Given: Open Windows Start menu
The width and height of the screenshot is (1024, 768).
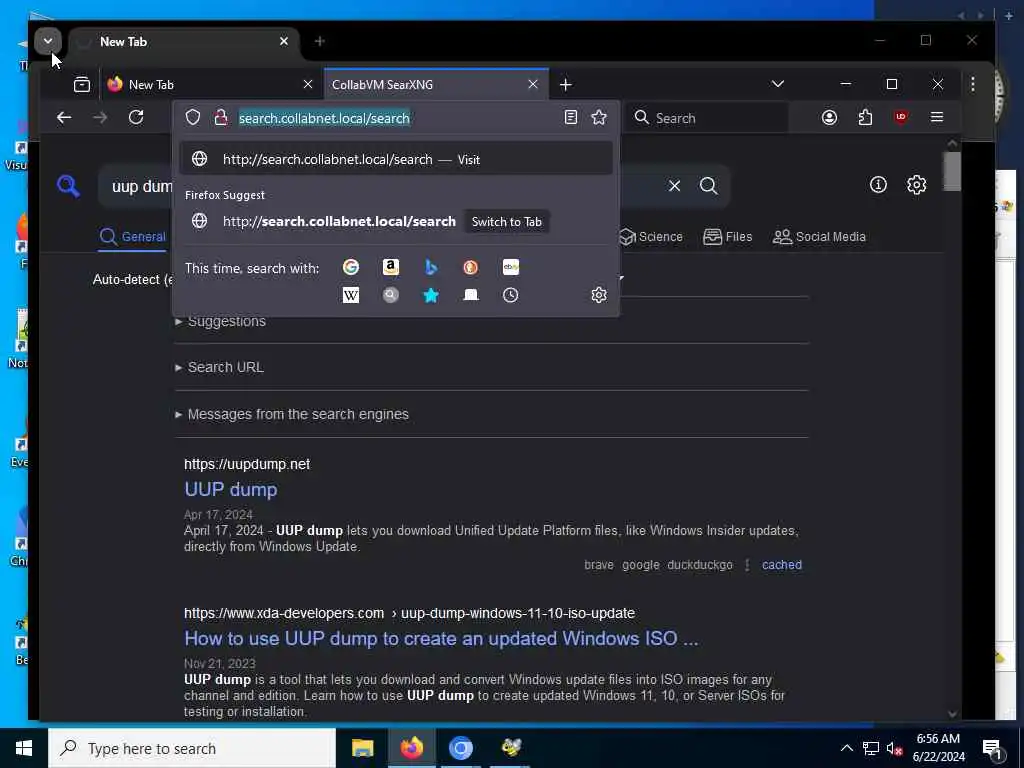Looking at the screenshot, I should [24, 748].
